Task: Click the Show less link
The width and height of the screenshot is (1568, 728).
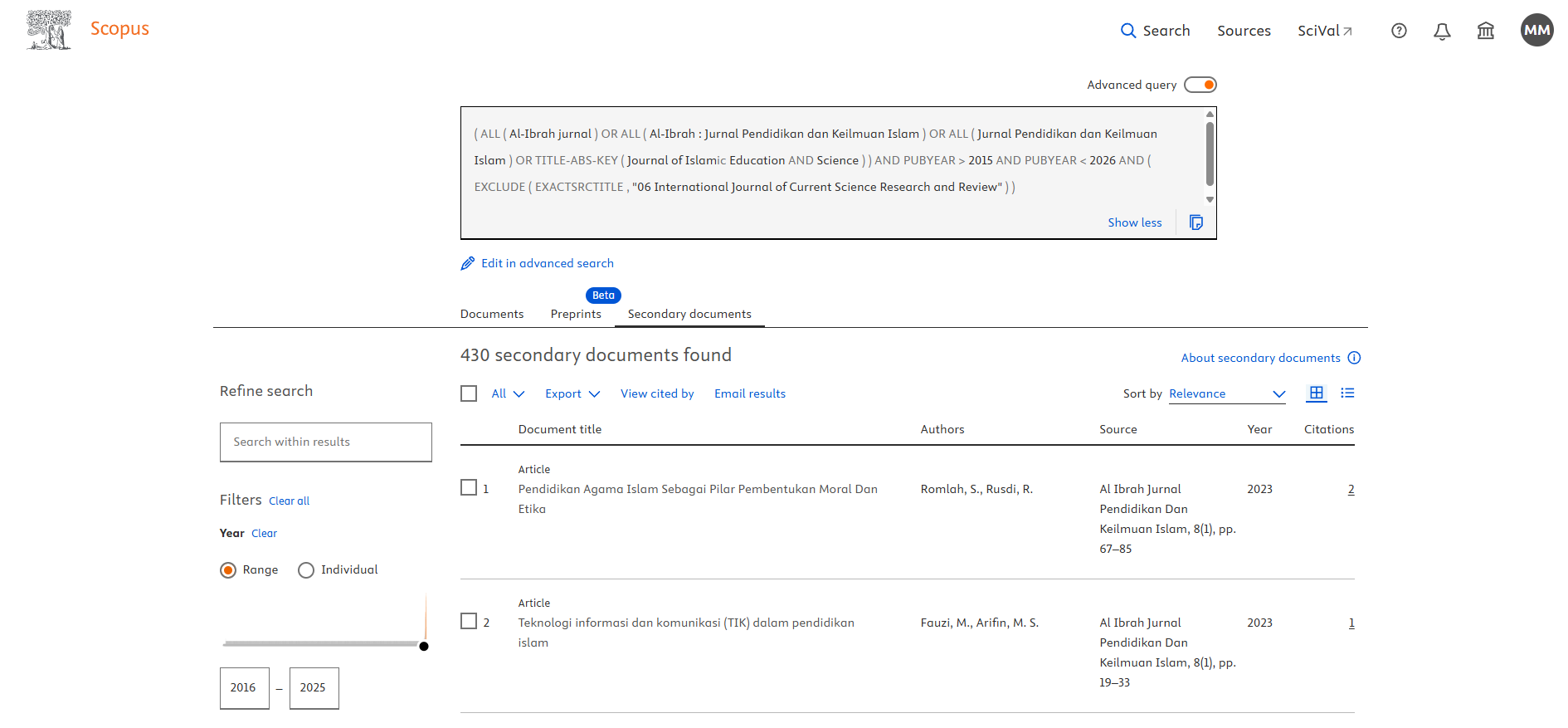Action: coord(1134,222)
